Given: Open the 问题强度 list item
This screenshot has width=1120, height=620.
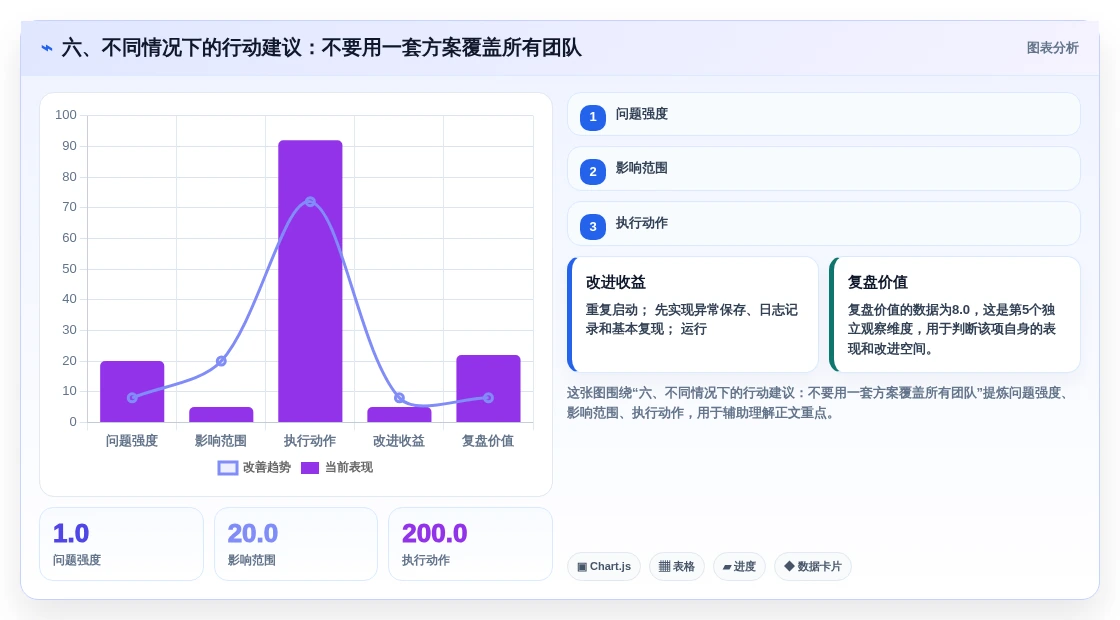Looking at the screenshot, I should (824, 114).
